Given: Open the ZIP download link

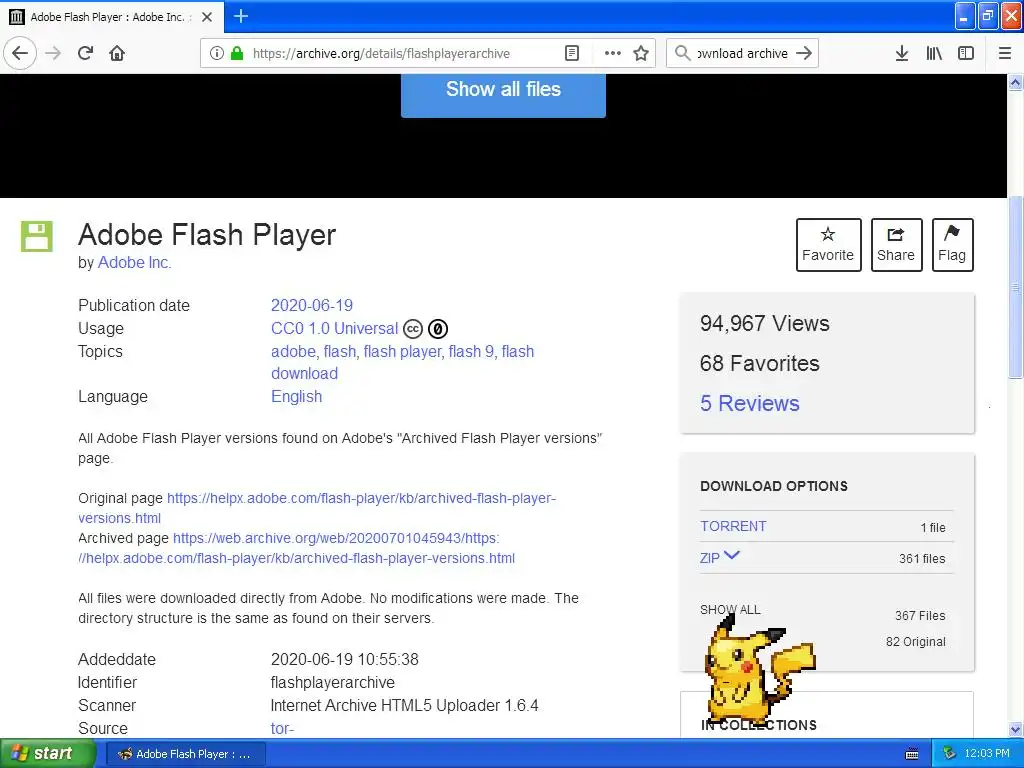Looking at the screenshot, I should point(710,558).
